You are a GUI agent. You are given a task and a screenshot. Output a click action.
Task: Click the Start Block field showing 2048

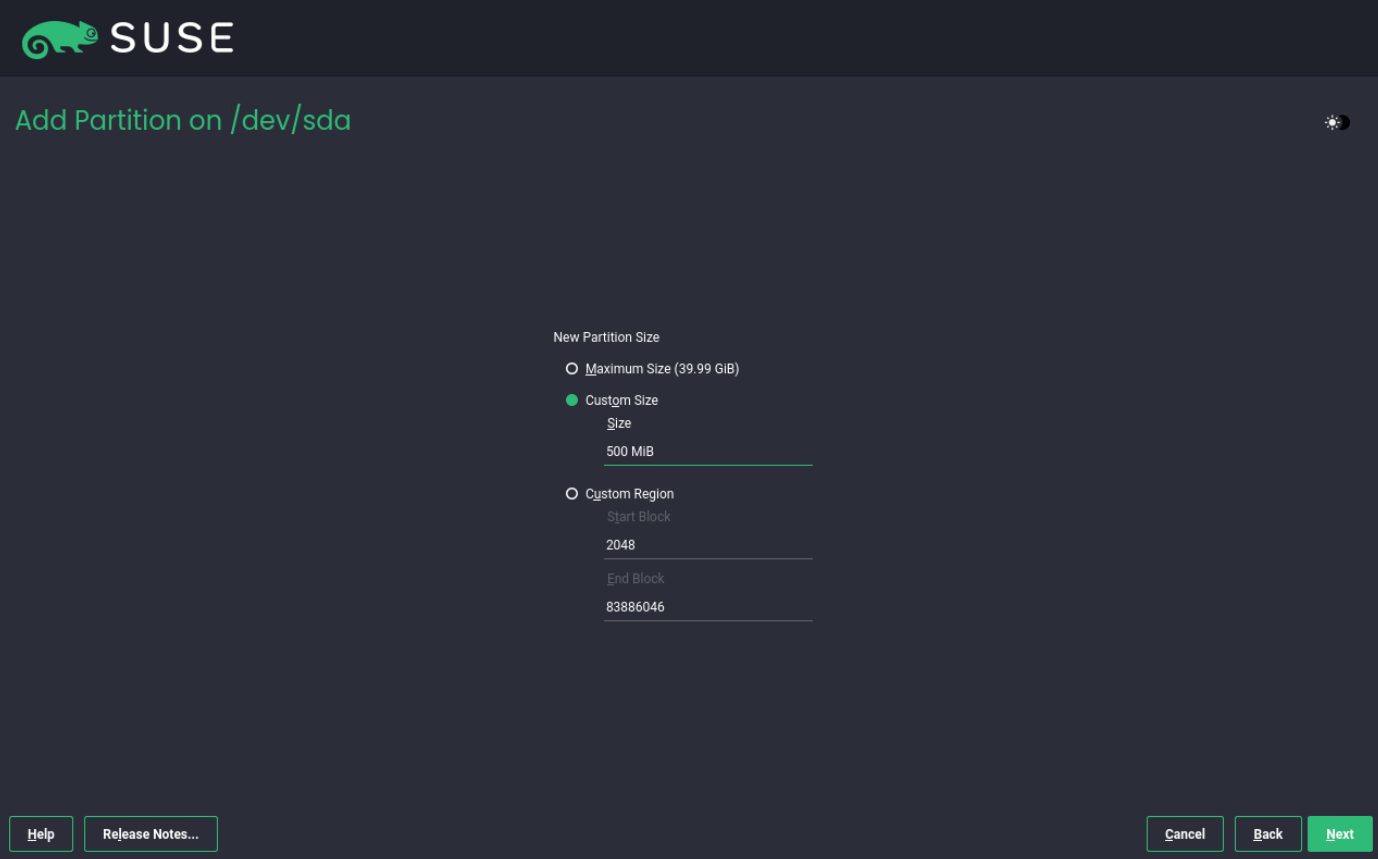(708, 545)
